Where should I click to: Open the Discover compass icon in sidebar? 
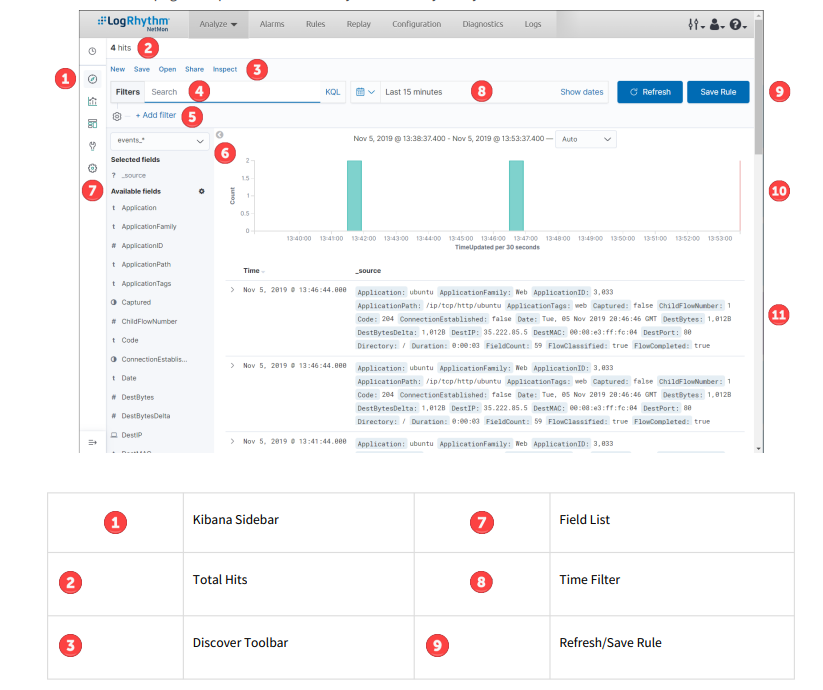click(93, 78)
